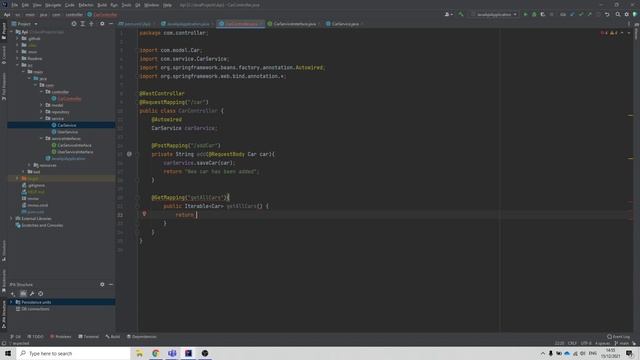Start debugging with the bug icon
The width and height of the screenshot is (640, 360).
pos(534,14)
